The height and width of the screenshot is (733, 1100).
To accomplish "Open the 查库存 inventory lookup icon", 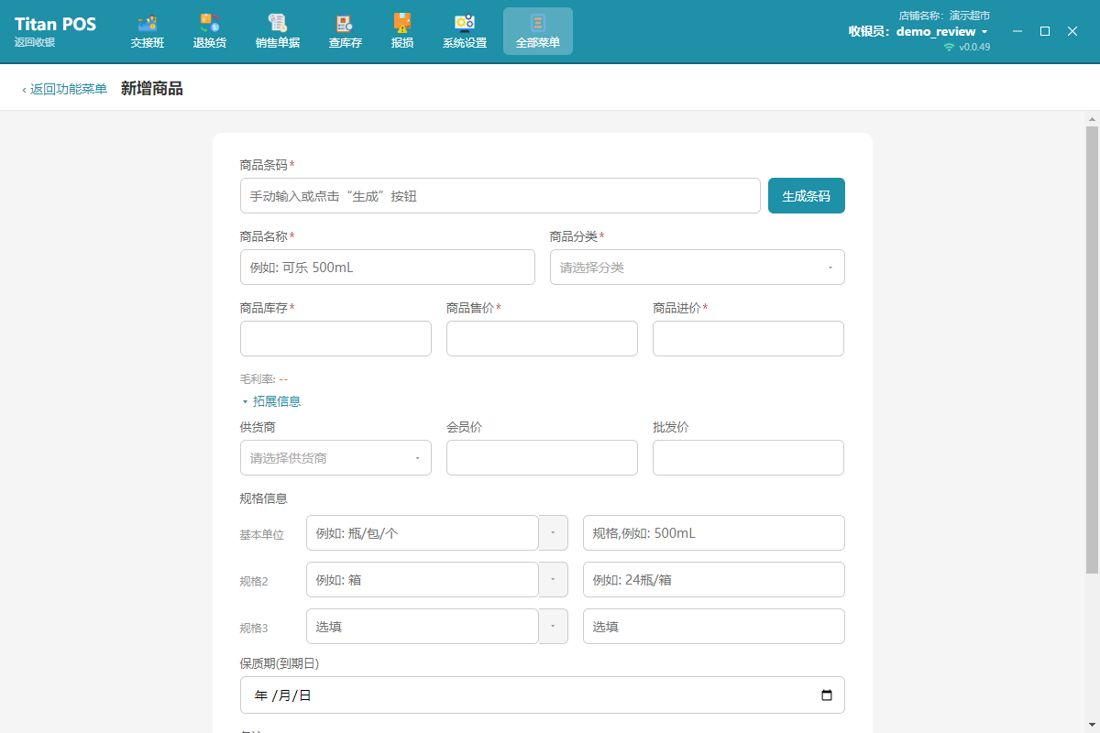I will (x=345, y=32).
